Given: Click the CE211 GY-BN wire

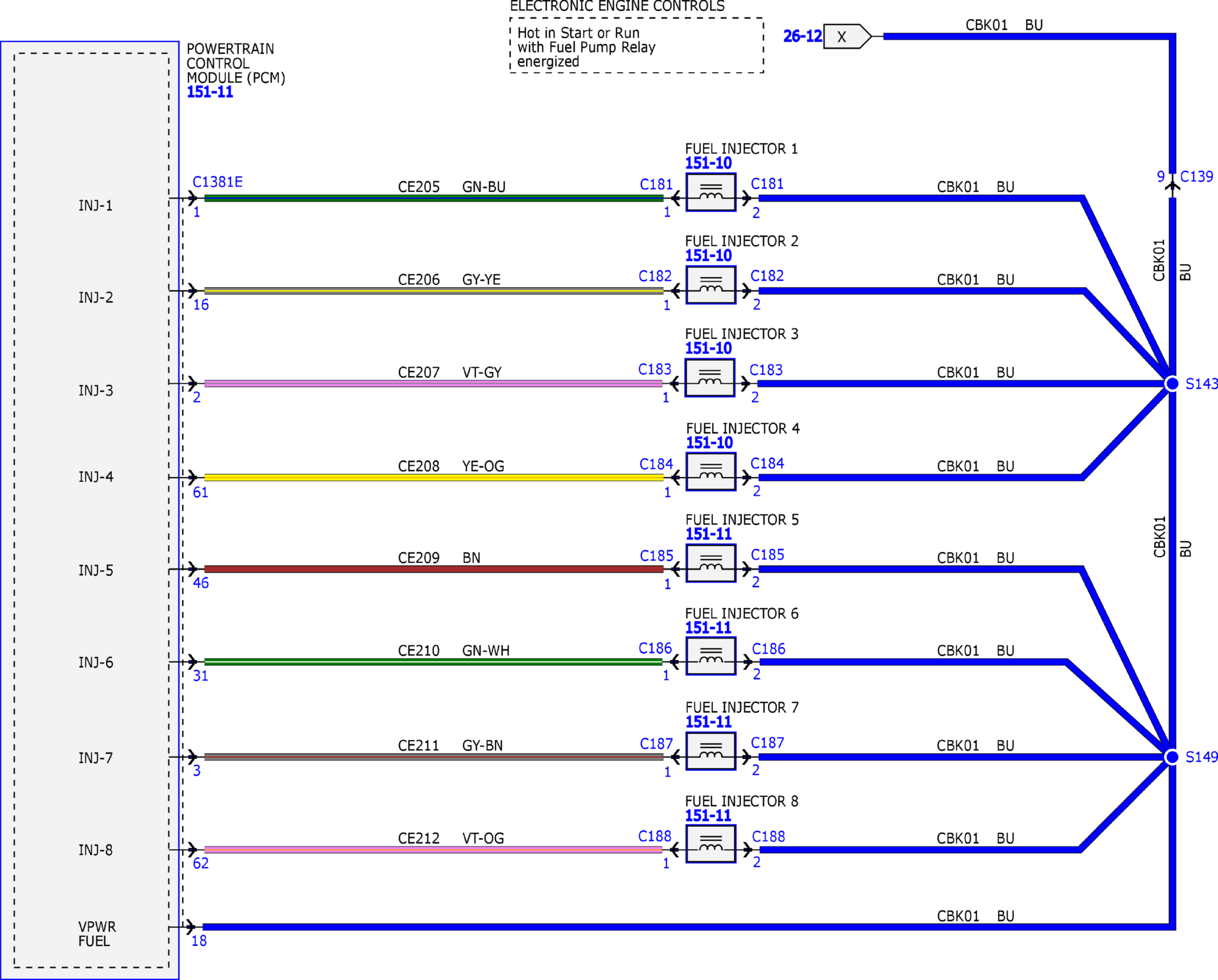Looking at the screenshot, I should tap(433, 757).
